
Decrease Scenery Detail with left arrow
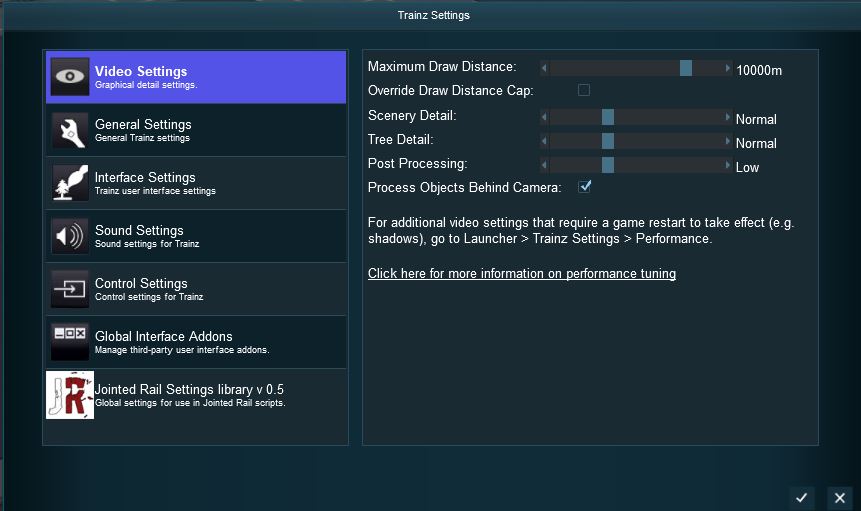tap(544, 117)
